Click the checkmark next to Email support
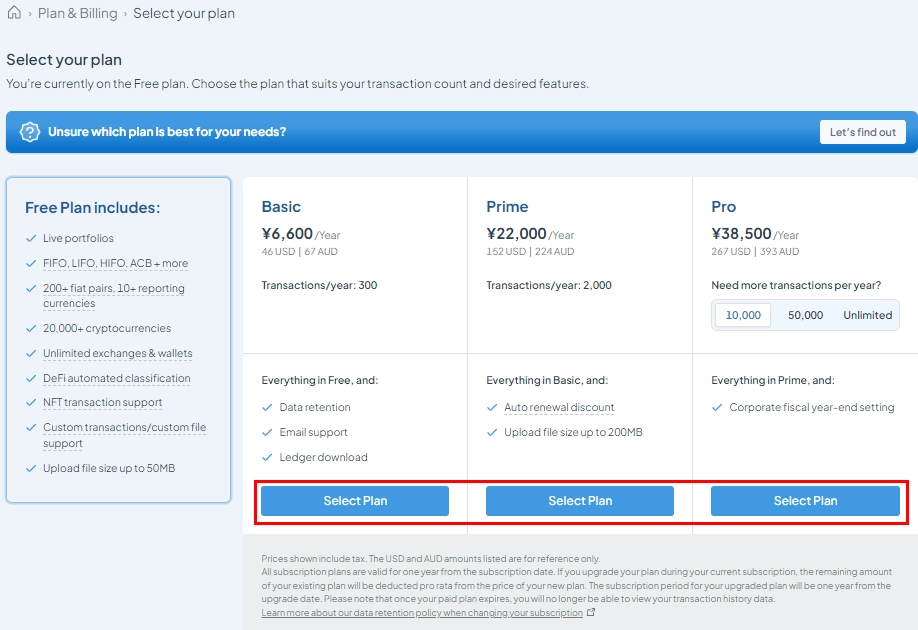918x630 pixels. [x=267, y=432]
